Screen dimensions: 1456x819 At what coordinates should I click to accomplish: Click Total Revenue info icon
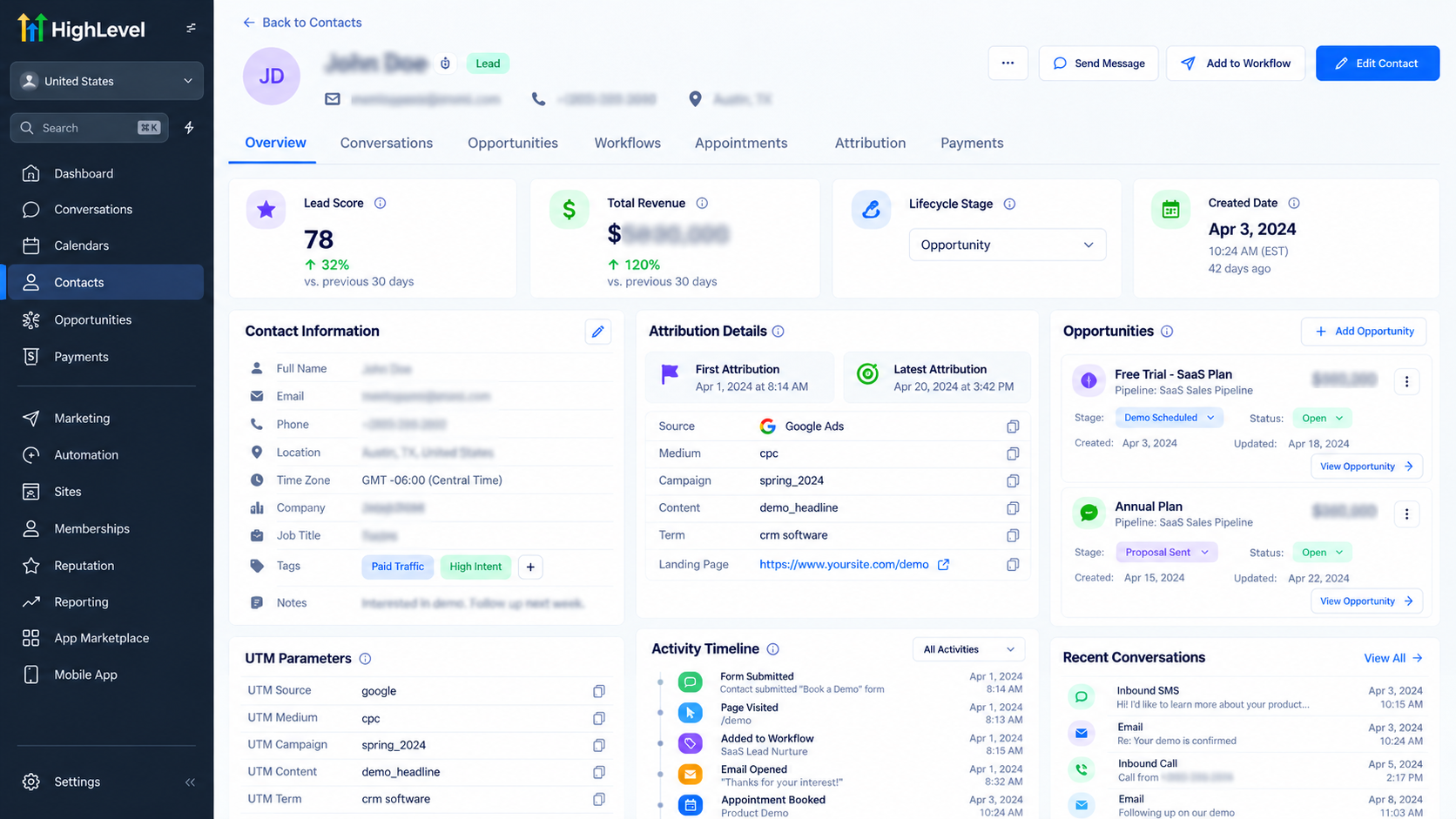[x=702, y=203]
